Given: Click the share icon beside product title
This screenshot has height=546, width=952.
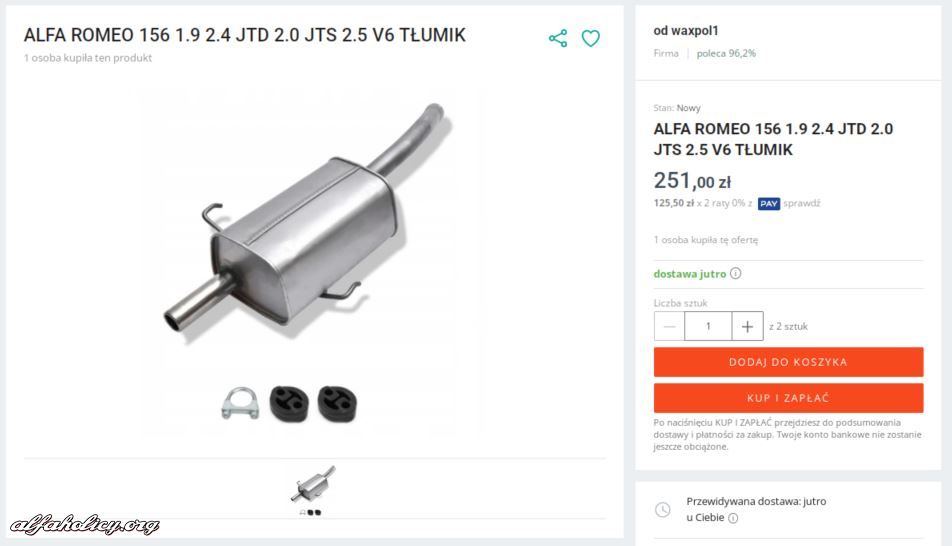Looking at the screenshot, I should coord(558,38).
